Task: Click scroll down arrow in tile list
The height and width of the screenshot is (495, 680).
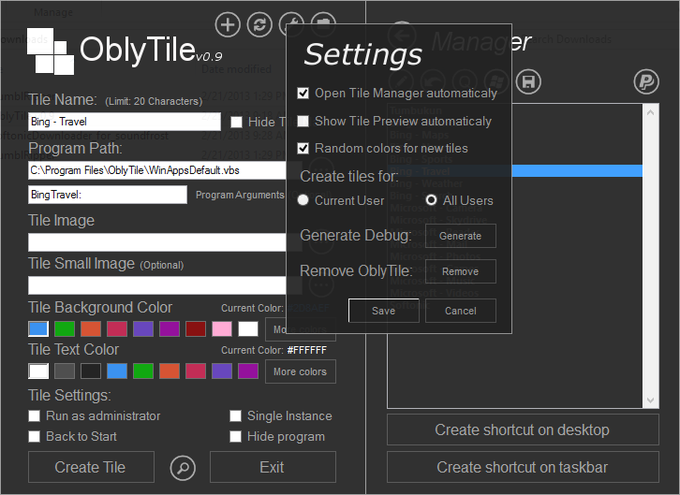Action: coord(651,400)
